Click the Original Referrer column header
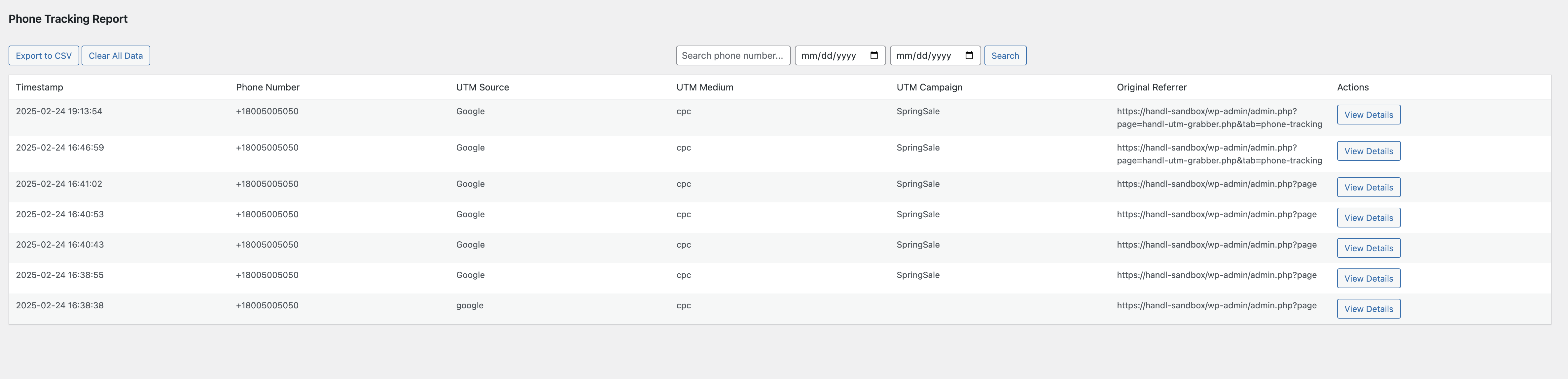The height and width of the screenshot is (379, 1568). pyautogui.click(x=1152, y=87)
